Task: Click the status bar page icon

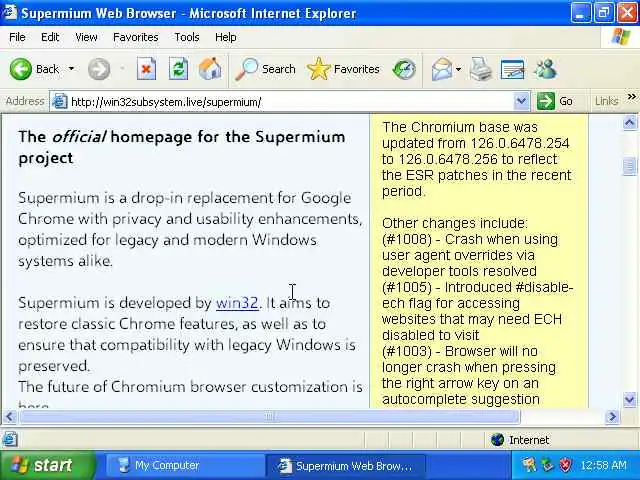Action: (x=10, y=439)
